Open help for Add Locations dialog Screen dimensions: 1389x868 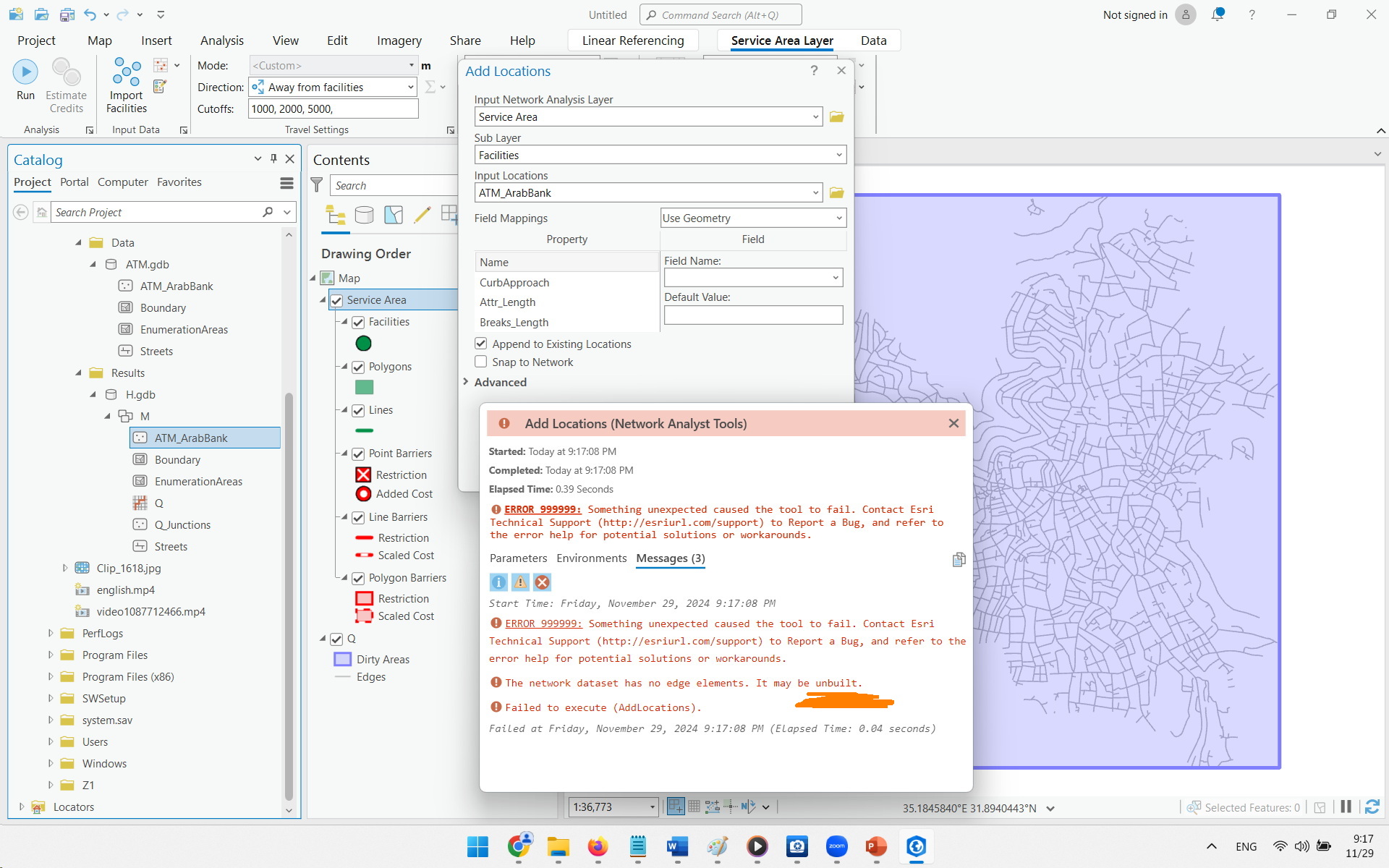click(814, 70)
